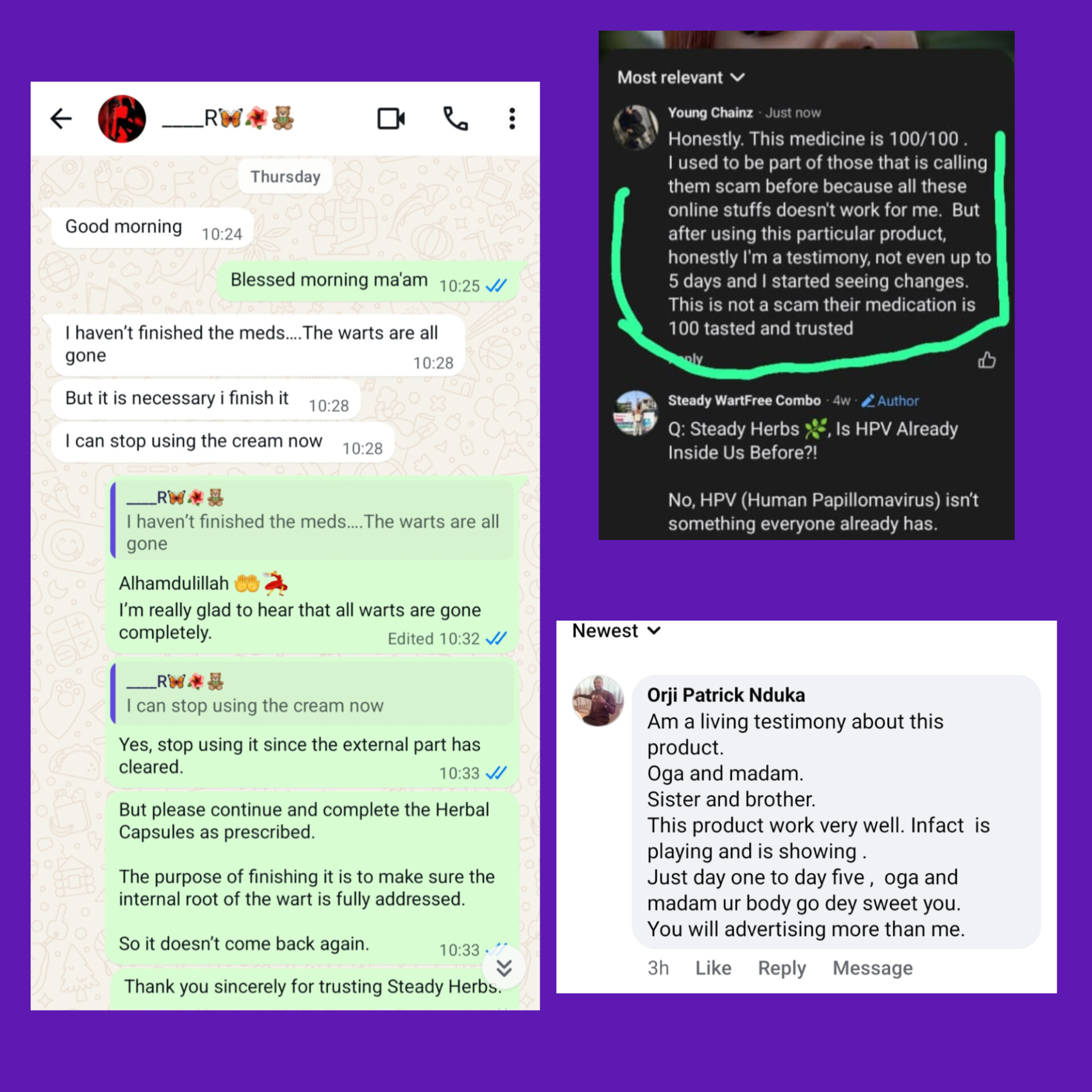Open the contact's red profile picture
The image size is (1092, 1092).
point(122,119)
